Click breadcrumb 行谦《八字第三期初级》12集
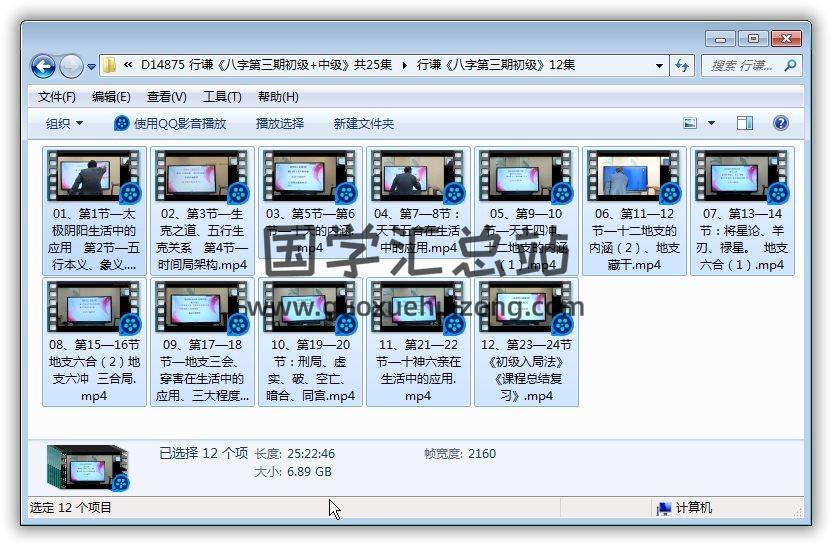 coord(496,65)
